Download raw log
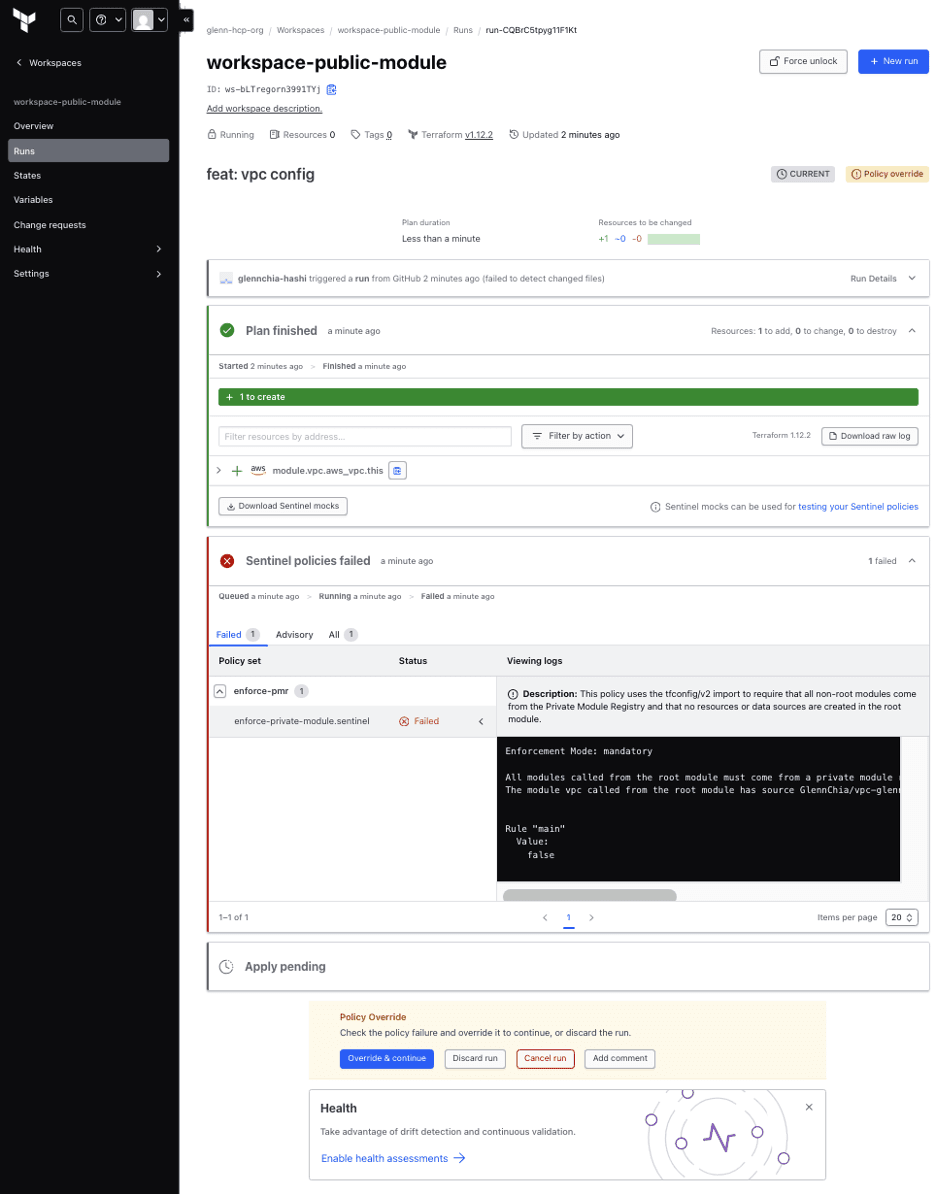Screen dimensions: 936x1194 [x=869, y=436]
